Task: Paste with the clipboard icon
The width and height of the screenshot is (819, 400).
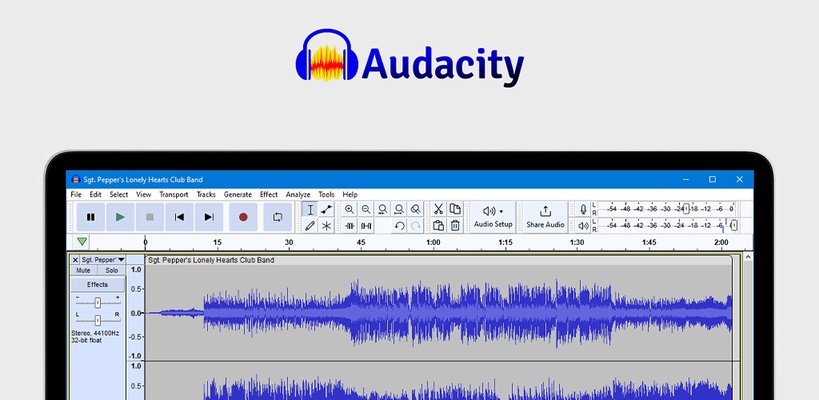Action: click(x=438, y=226)
